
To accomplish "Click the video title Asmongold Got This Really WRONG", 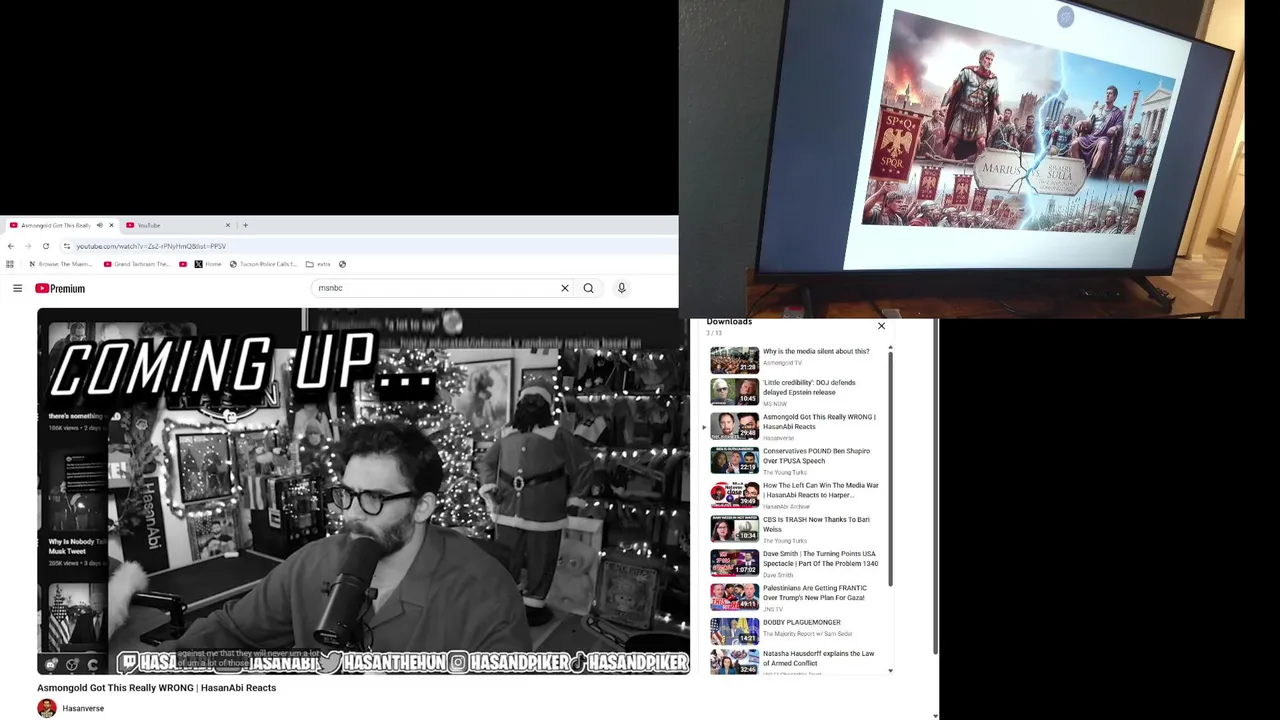I will 156,688.
